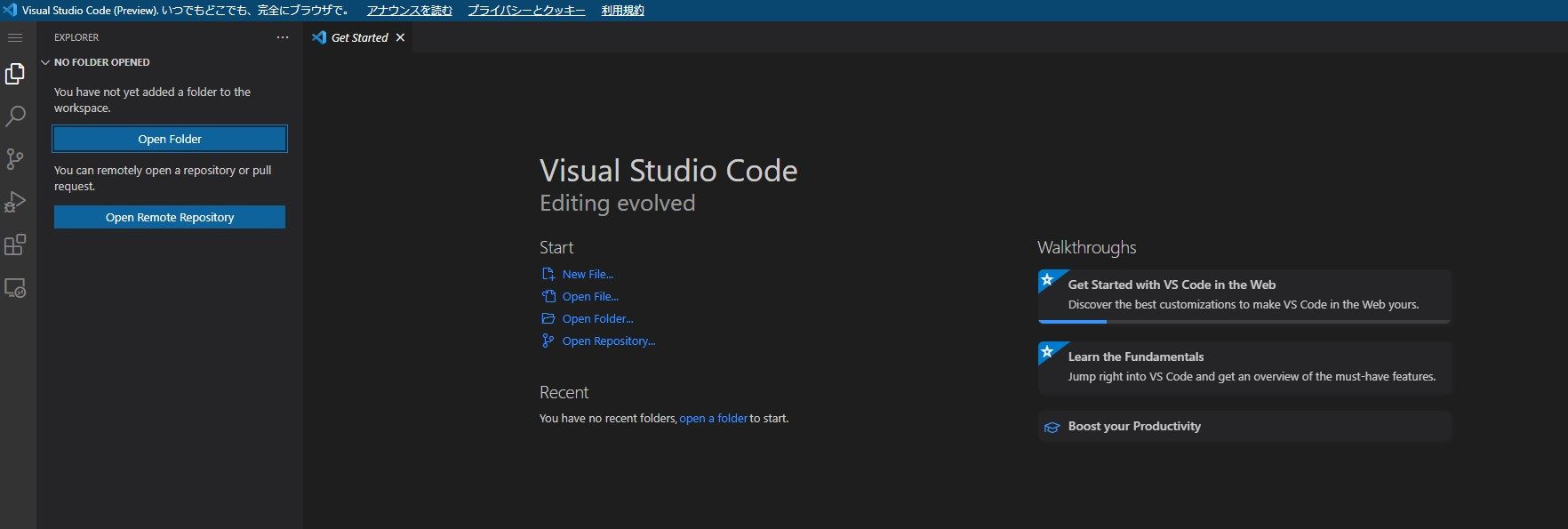This screenshot has width=1568, height=529.
Task: Click the EXPLORER panel title
Action: point(76,37)
